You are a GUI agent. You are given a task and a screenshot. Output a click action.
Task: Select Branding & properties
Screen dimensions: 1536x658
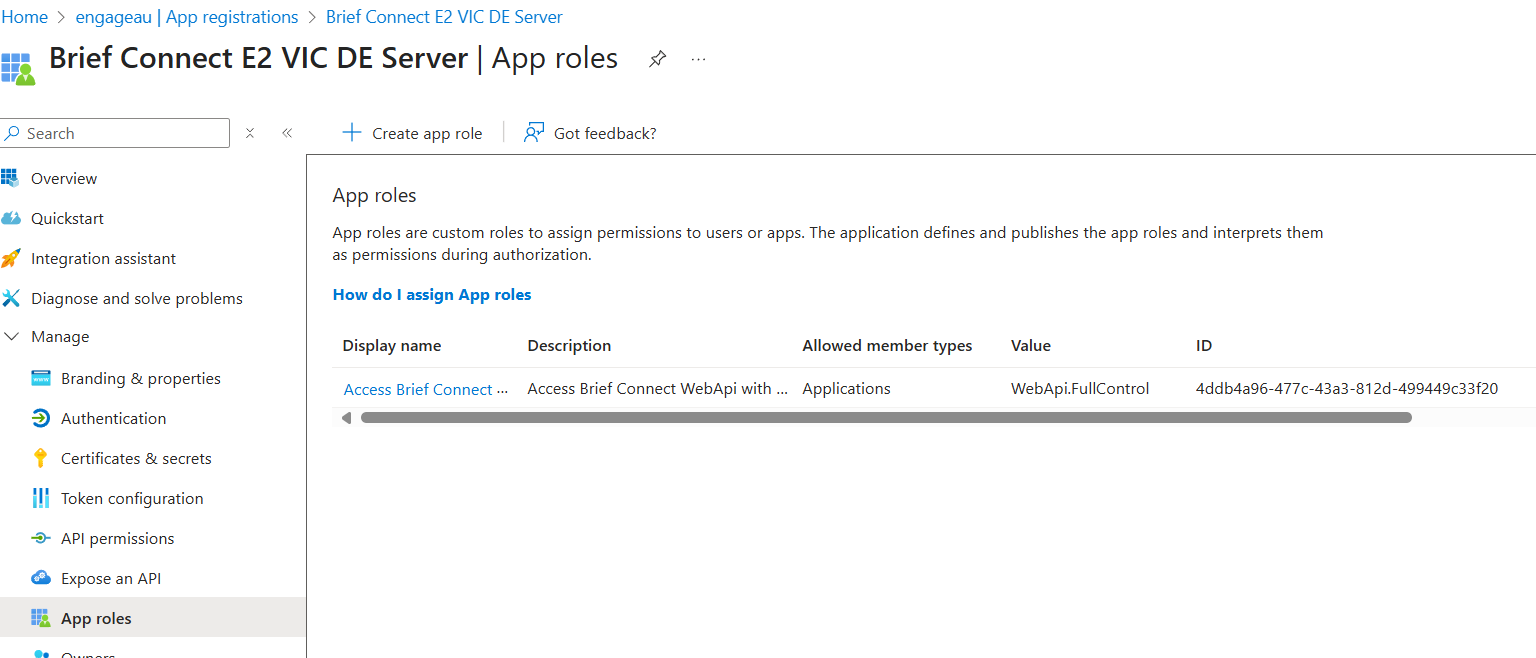coord(141,378)
